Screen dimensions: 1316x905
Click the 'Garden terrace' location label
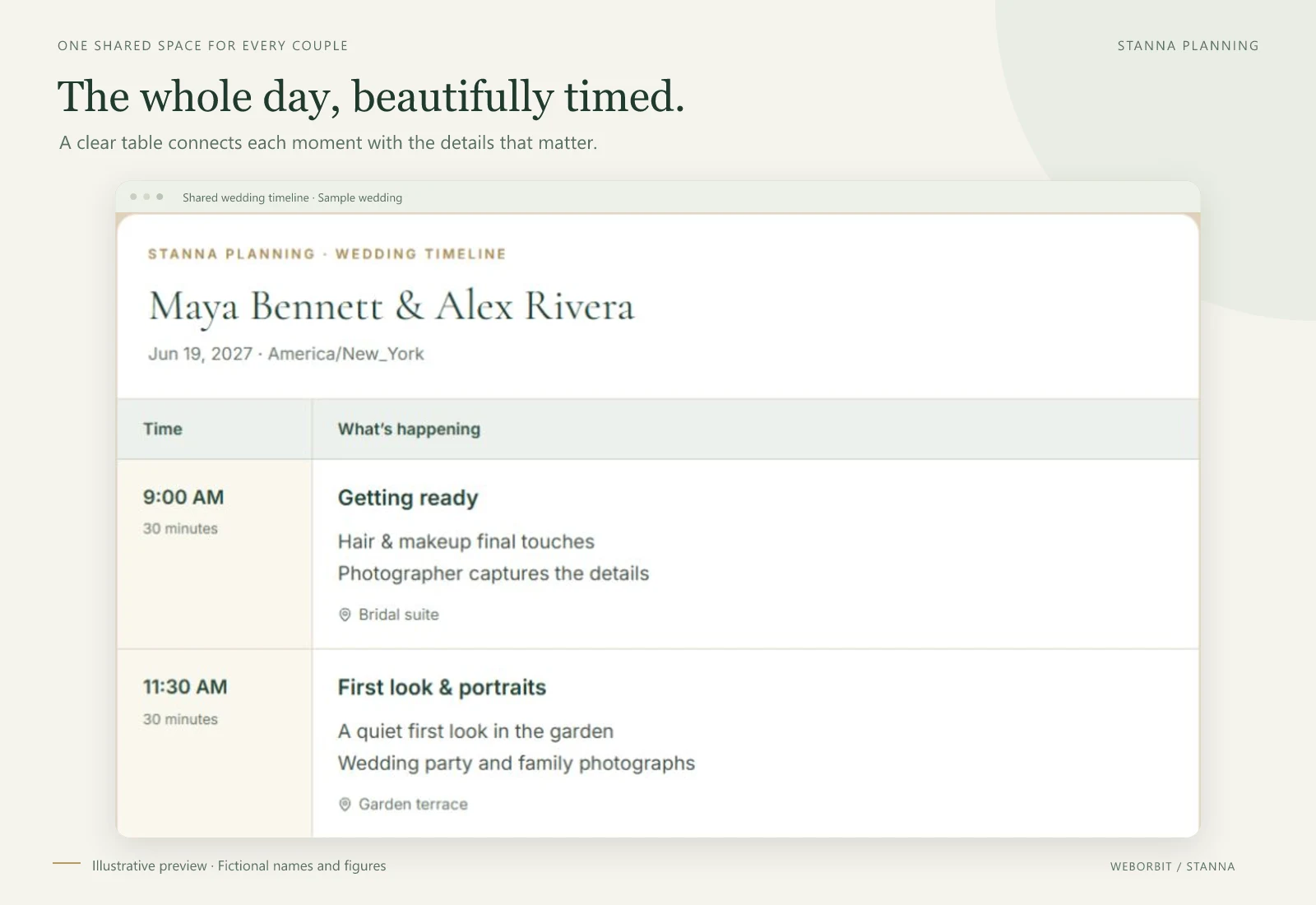coord(413,805)
